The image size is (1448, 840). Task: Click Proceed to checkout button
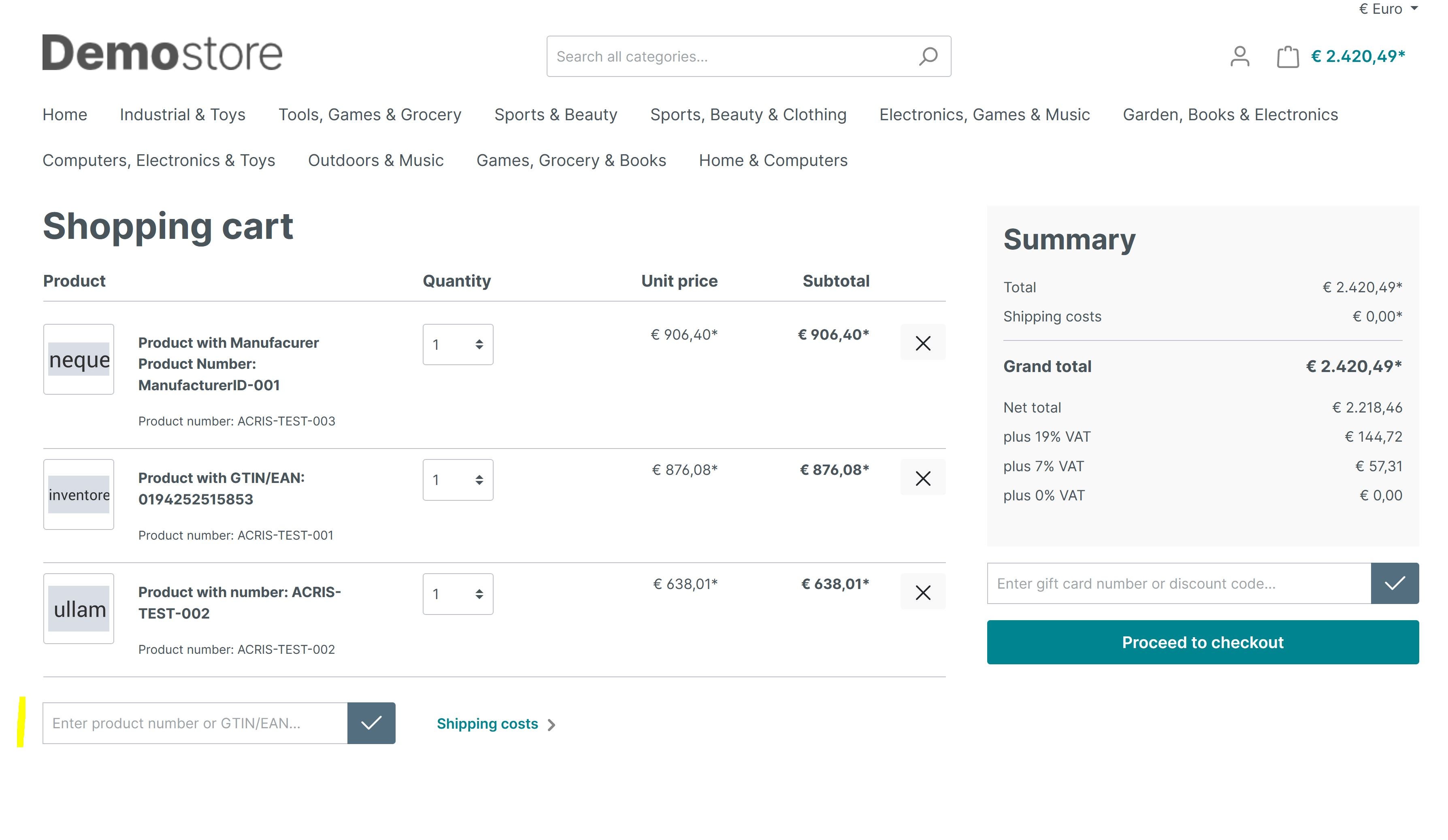tap(1203, 642)
